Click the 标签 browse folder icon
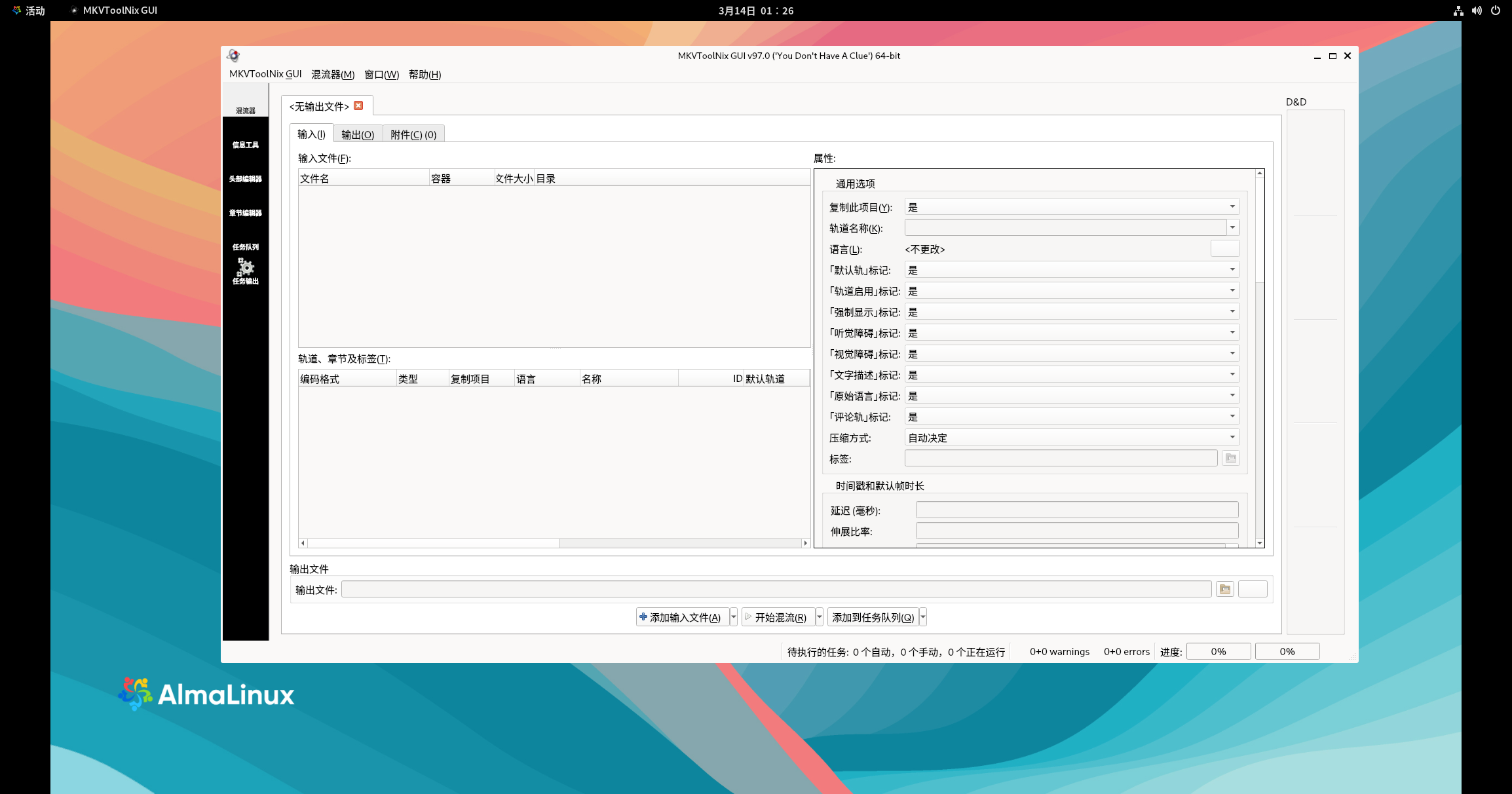The height and width of the screenshot is (794, 1512). (1230, 458)
